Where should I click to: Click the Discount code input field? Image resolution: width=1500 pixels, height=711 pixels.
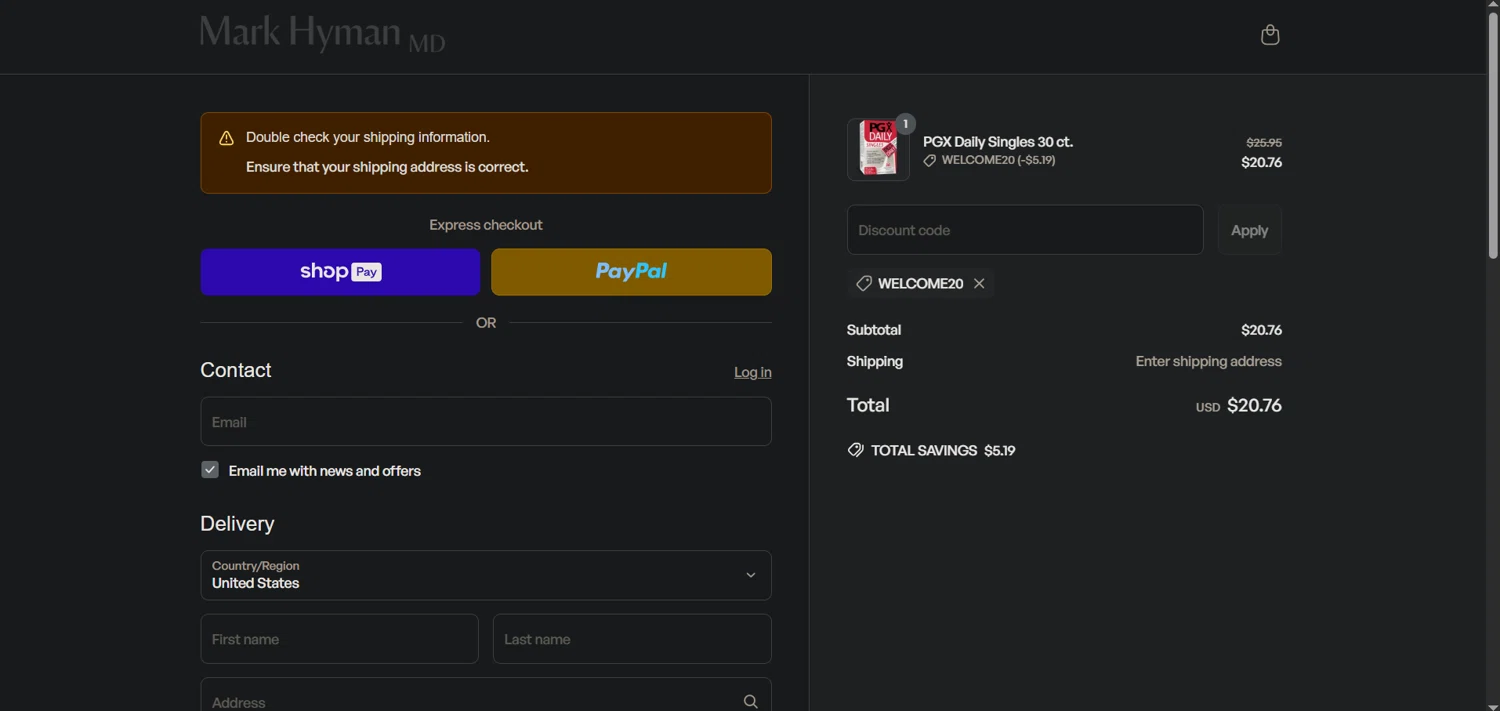pos(1025,230)
